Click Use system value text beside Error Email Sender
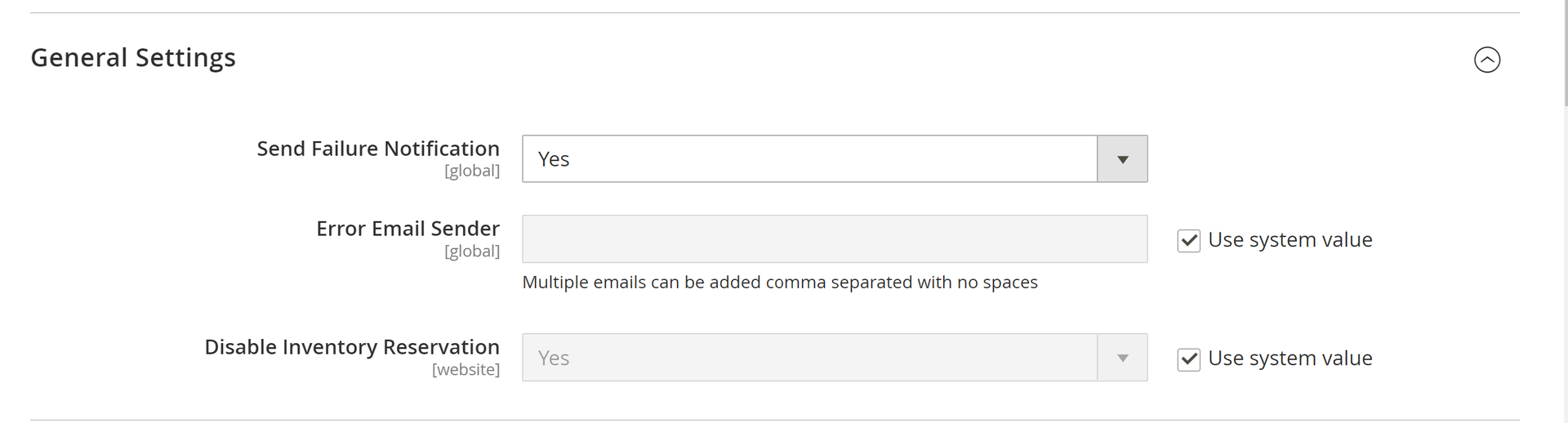Image resolution: width=1568 pixels, height=423 pixels. point(1290,240)
